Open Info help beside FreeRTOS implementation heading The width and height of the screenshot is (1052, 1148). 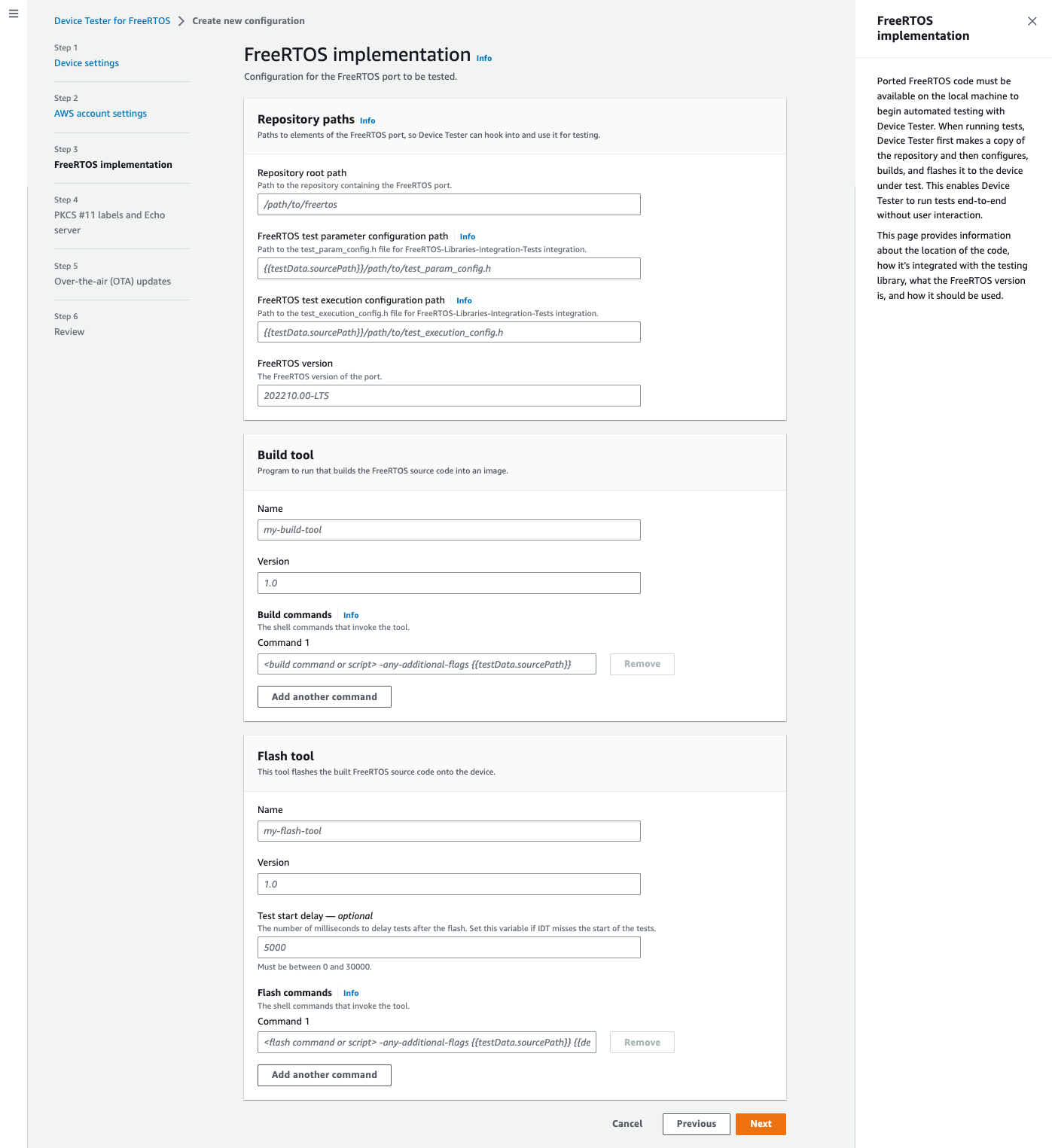(484, 58)
